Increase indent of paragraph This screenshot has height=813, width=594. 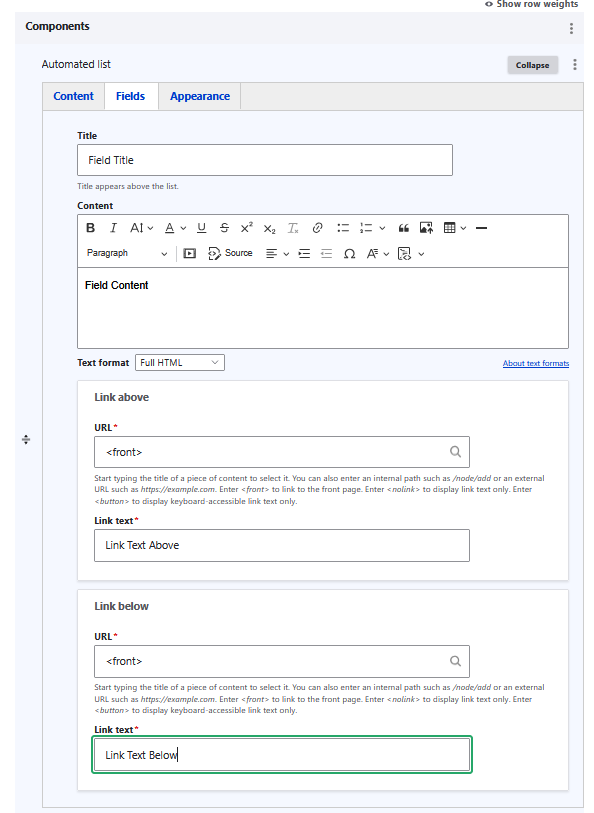click(x=304, y=254)
